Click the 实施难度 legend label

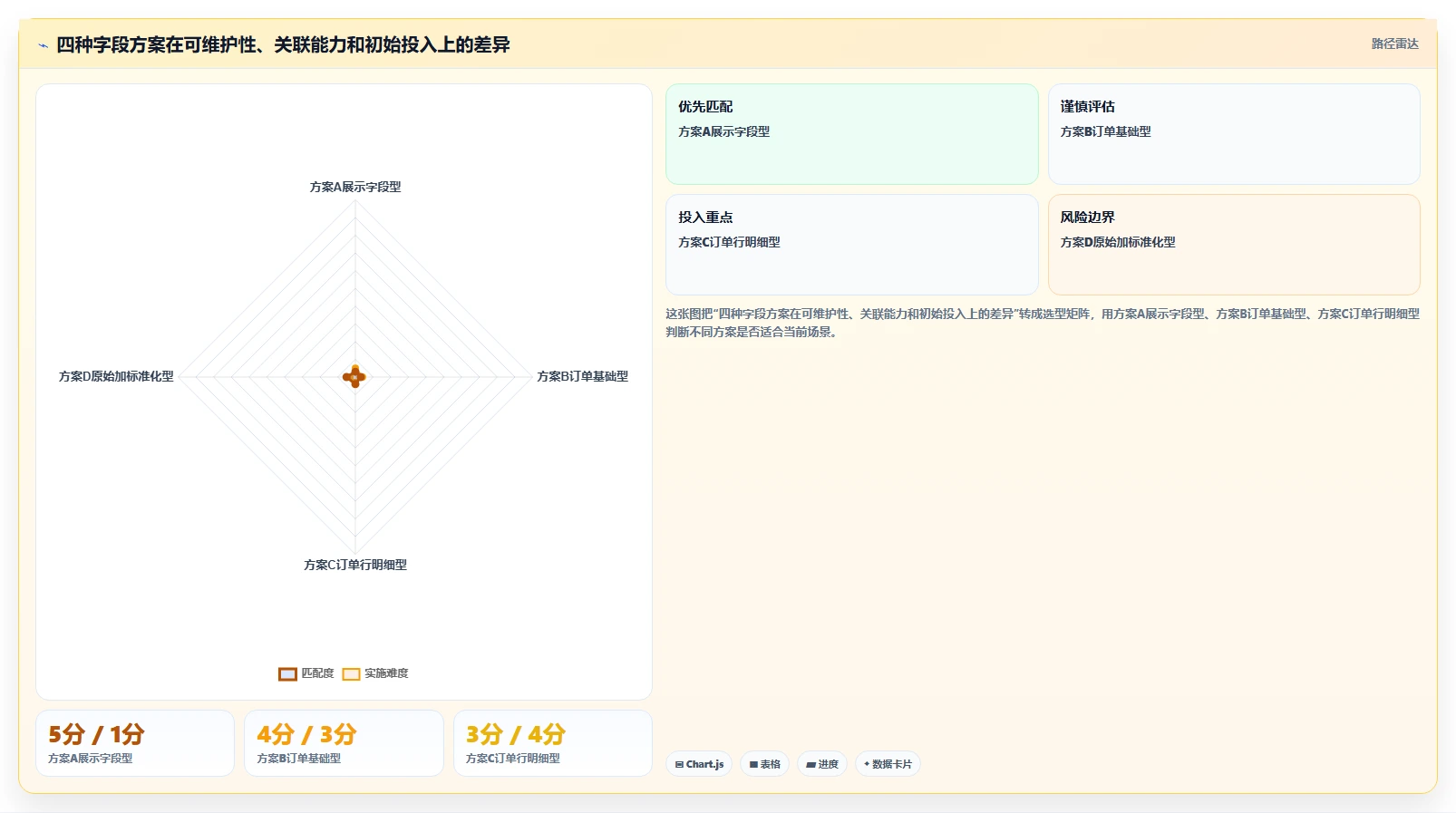(386, 673)
